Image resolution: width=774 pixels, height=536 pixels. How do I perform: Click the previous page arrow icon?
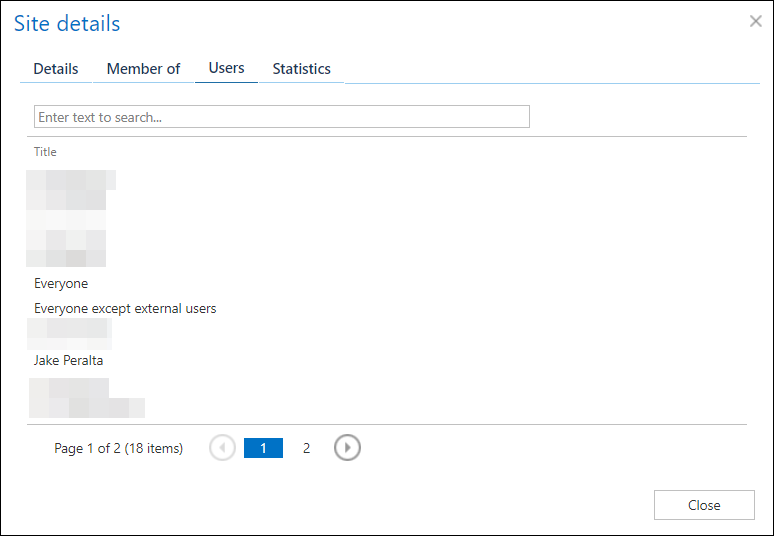pyautogui.click(x=222, y=448)
